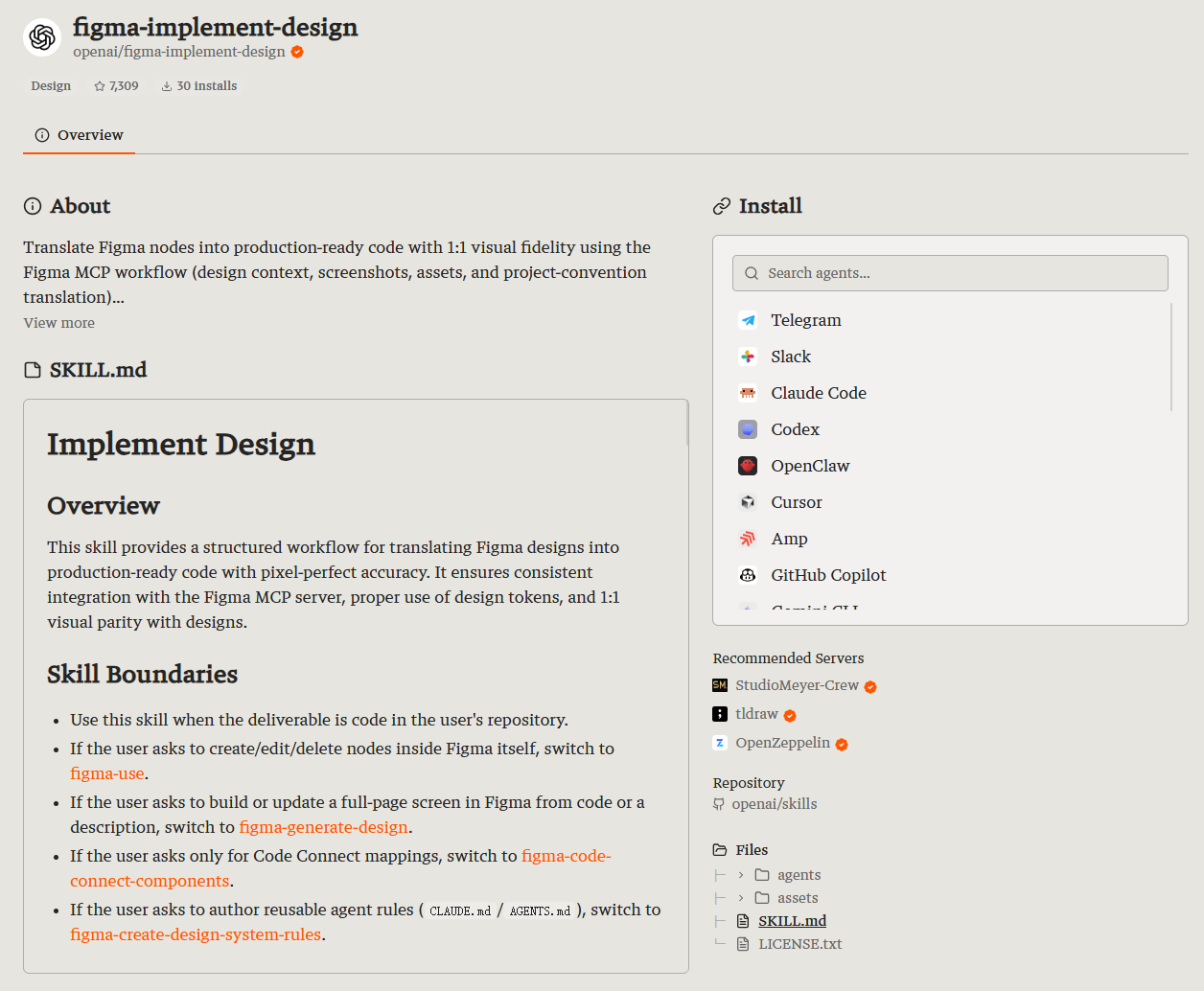
Task: Click the folder icon next to Files
Action: pyautogui.click(x=720, y=850)
